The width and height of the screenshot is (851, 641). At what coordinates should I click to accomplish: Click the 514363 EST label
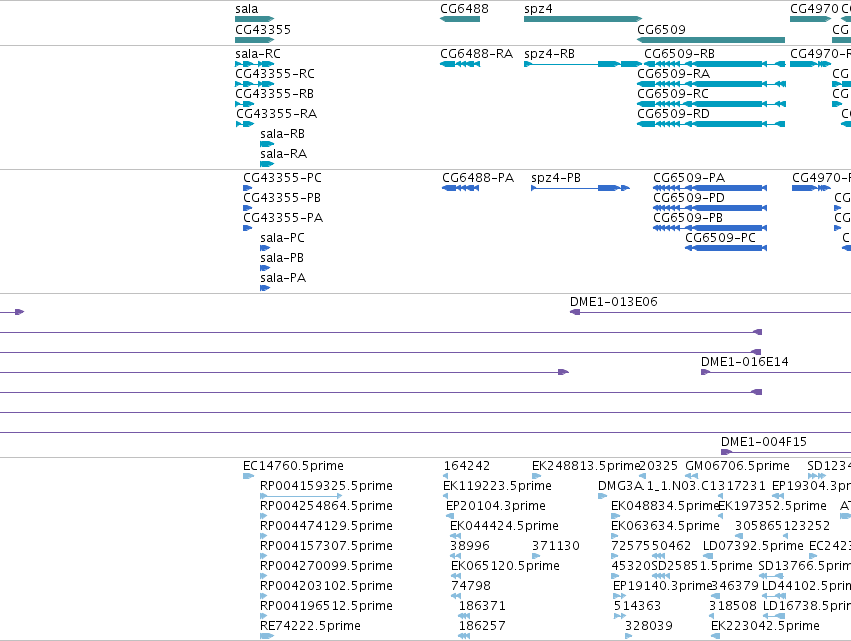(x=637, y=606)
